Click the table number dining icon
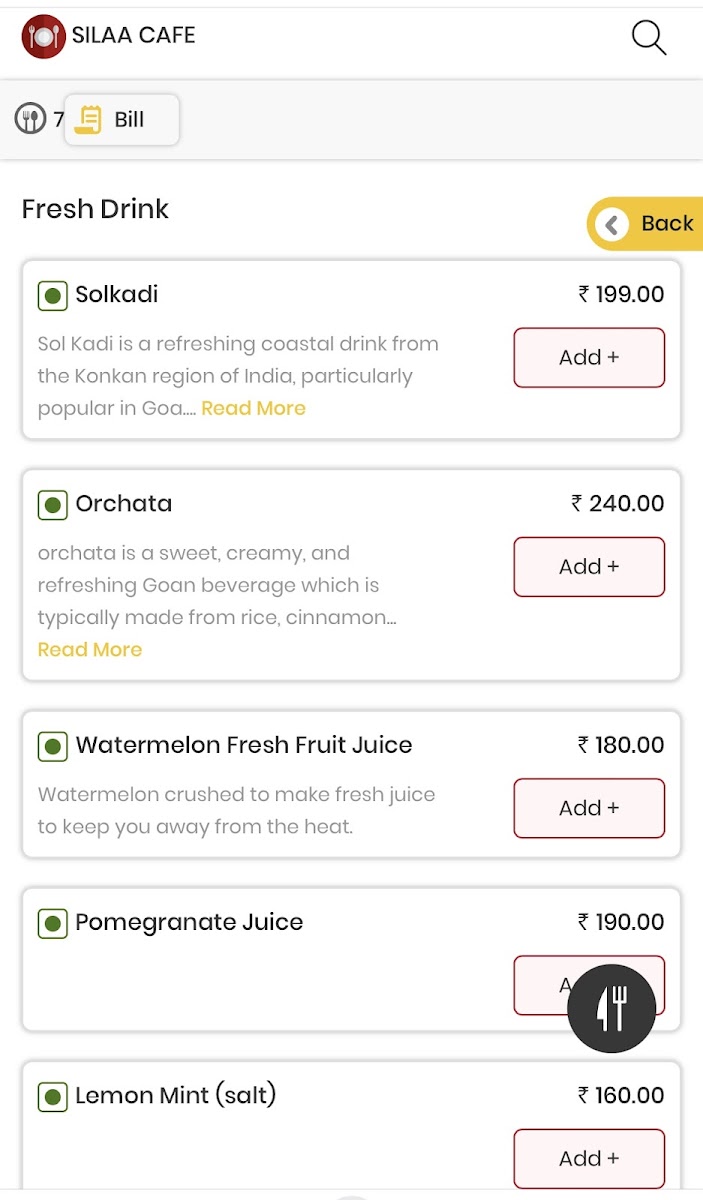 (31, 120)
